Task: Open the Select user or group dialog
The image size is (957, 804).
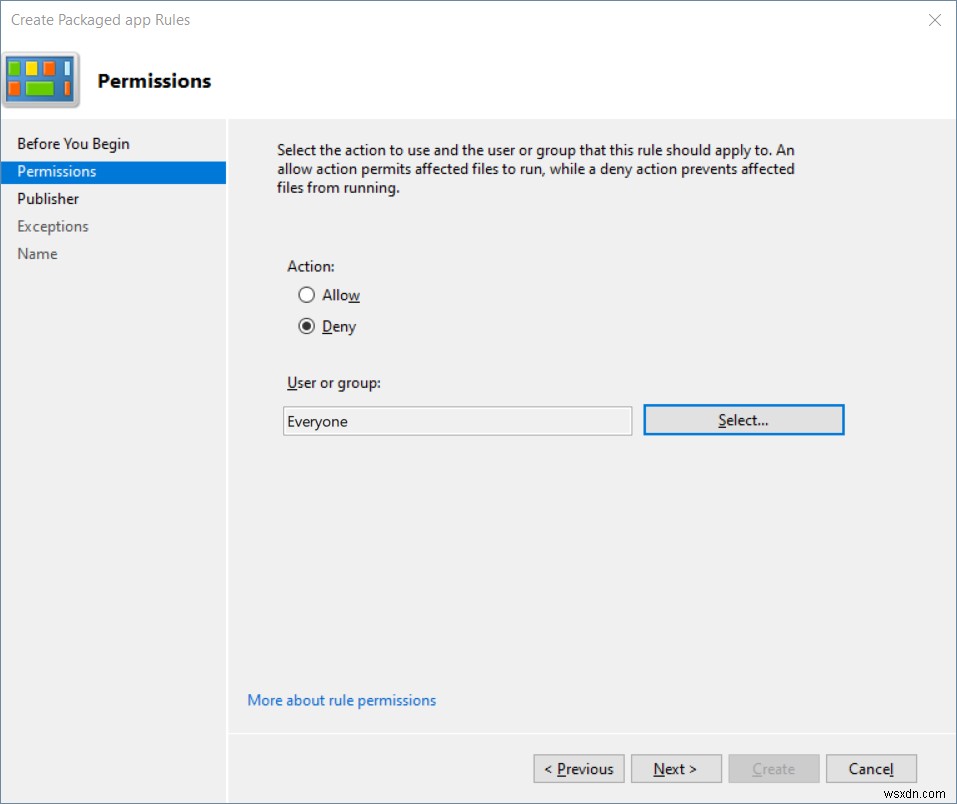Action: (743, 419)
